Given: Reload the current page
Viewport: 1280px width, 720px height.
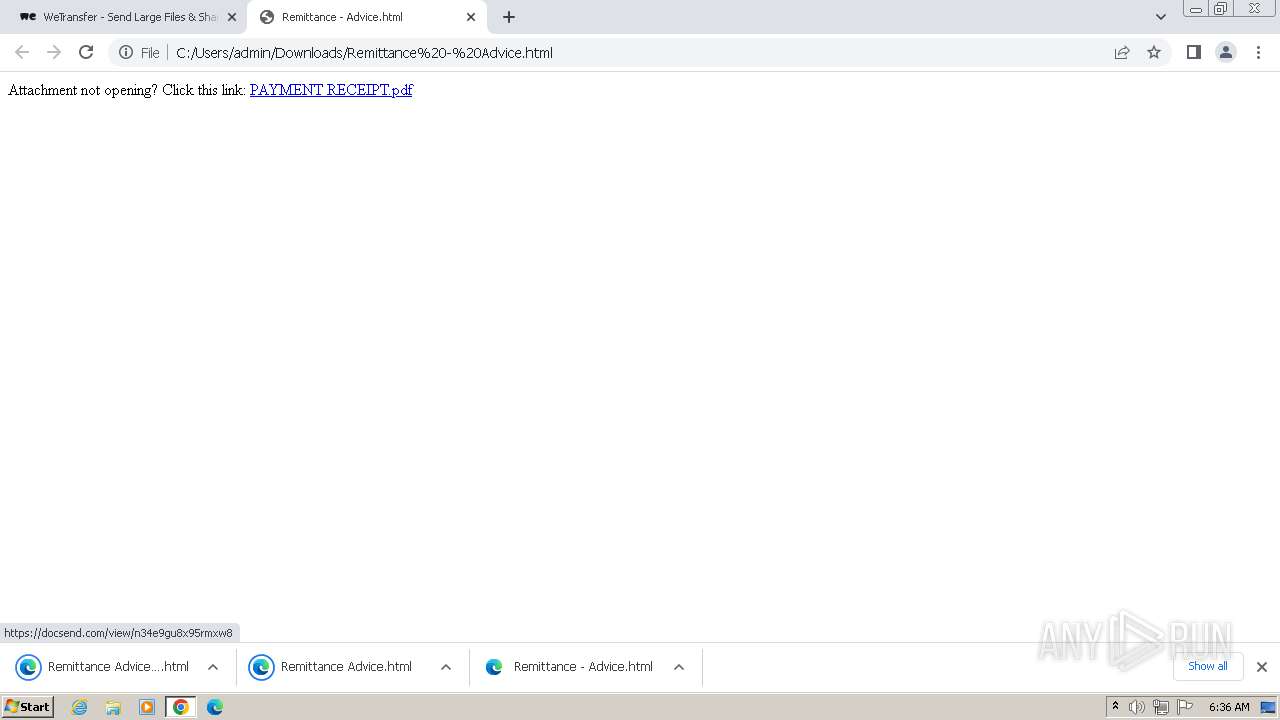Looking at the screenshot, I should pyautogui.click(x=86, y=53).
